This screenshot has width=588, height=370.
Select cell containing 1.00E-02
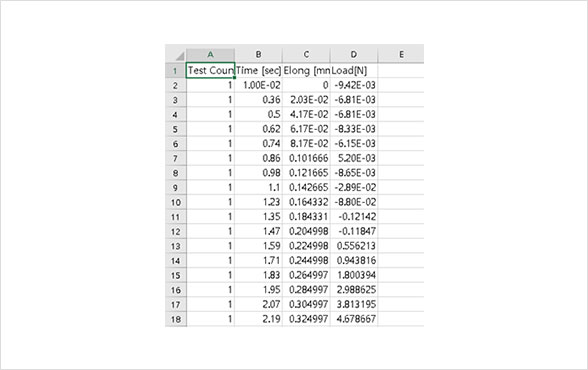(258, 85)
